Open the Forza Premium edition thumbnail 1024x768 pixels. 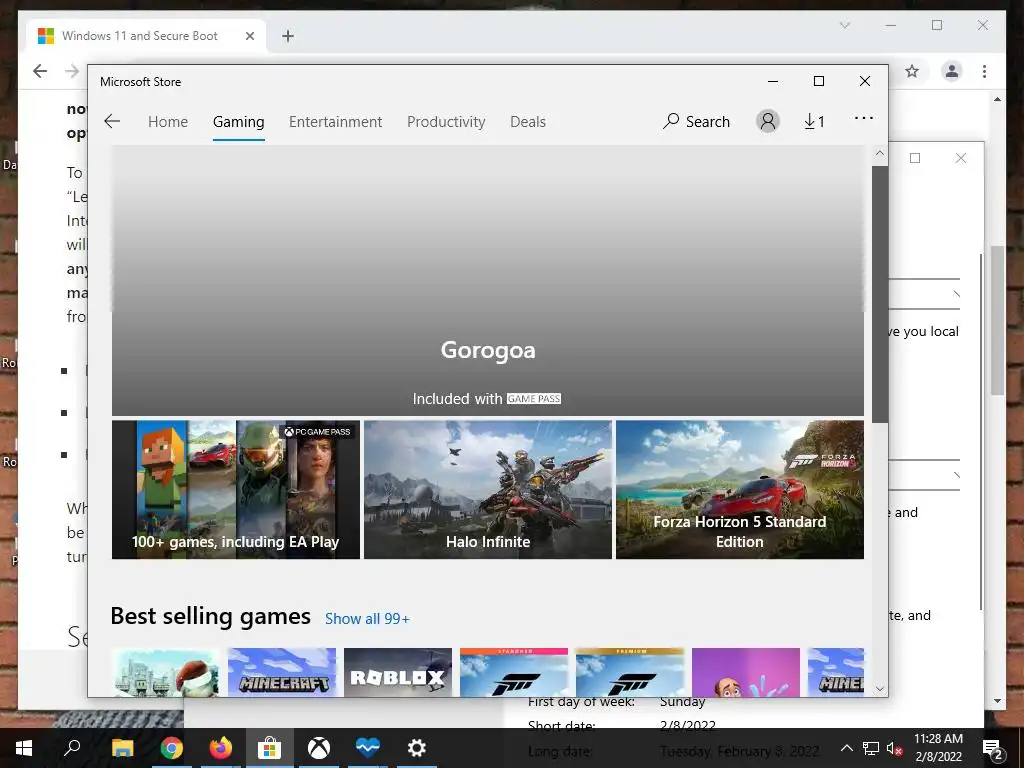630,672
